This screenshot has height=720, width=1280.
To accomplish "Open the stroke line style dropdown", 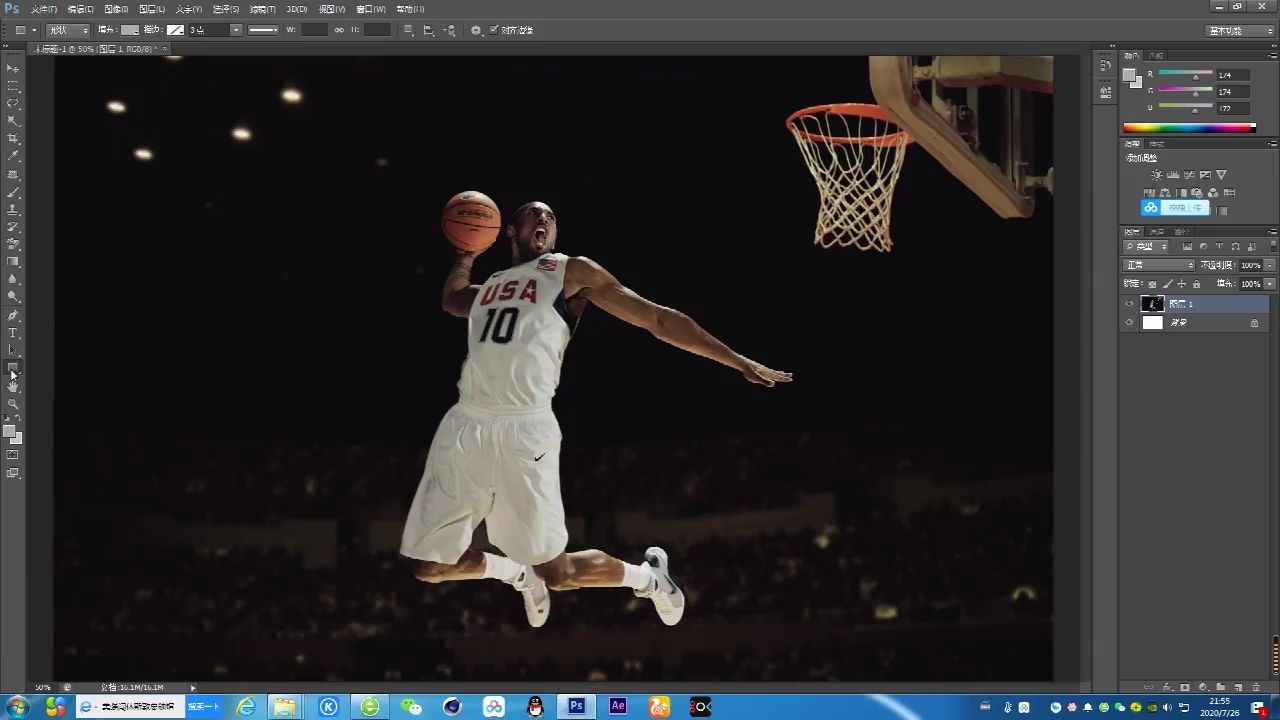I will click(264, 30).
